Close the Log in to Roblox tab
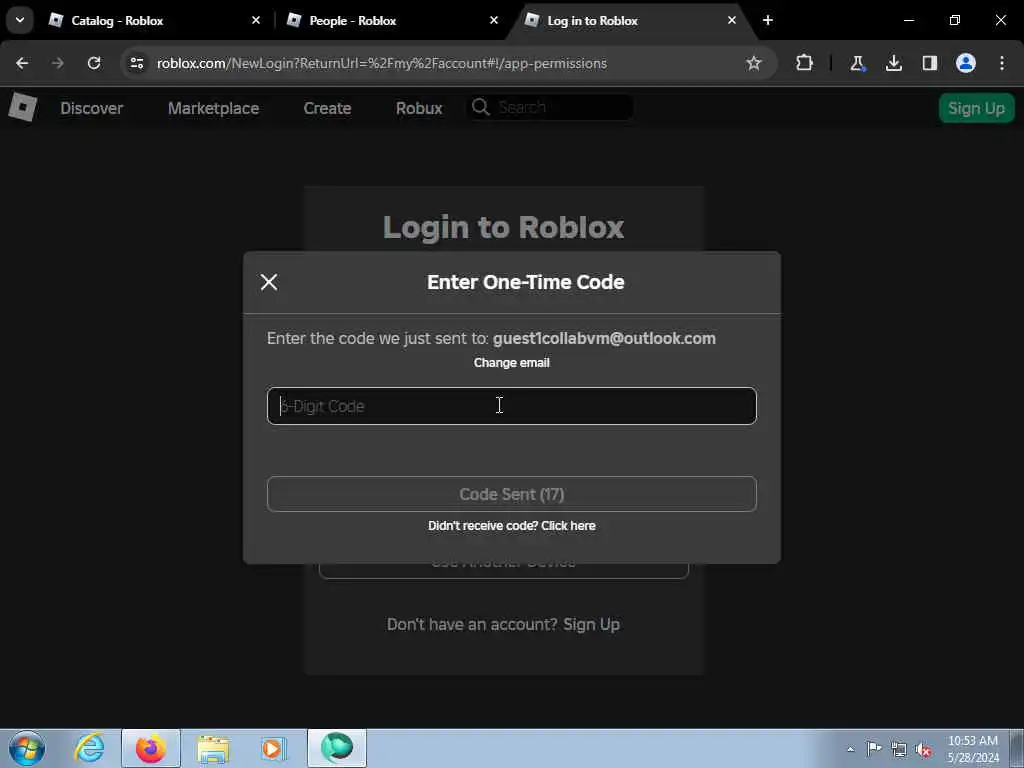 click(x=731, y=21)
